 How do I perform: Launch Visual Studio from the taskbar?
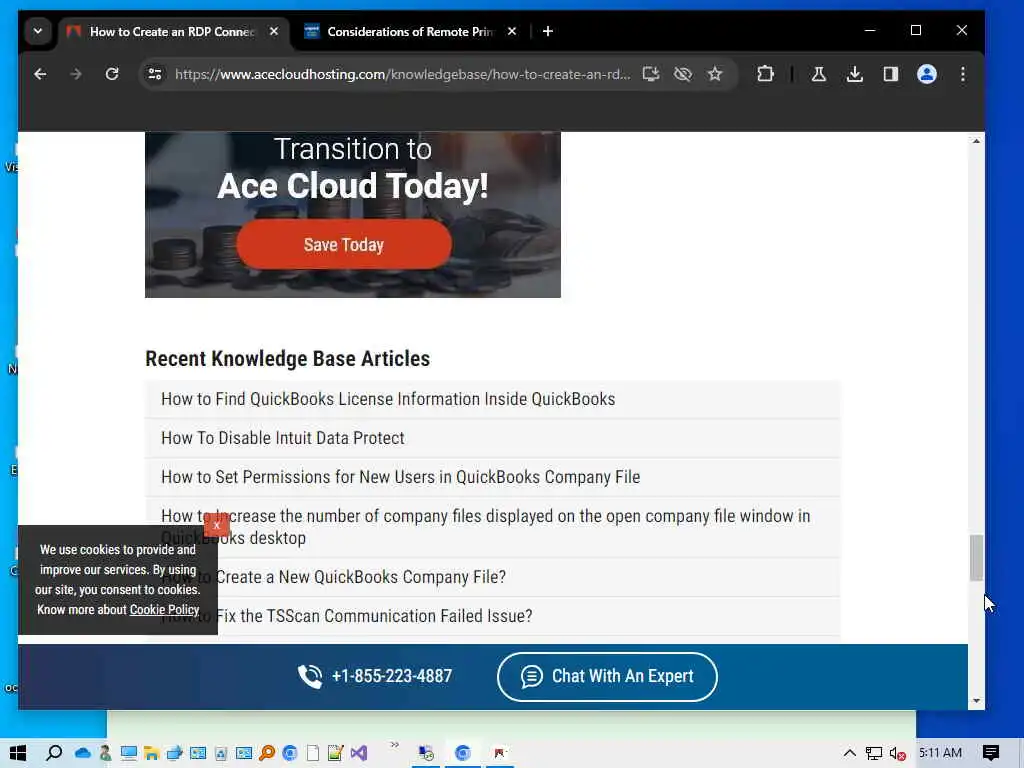point(359,754)
